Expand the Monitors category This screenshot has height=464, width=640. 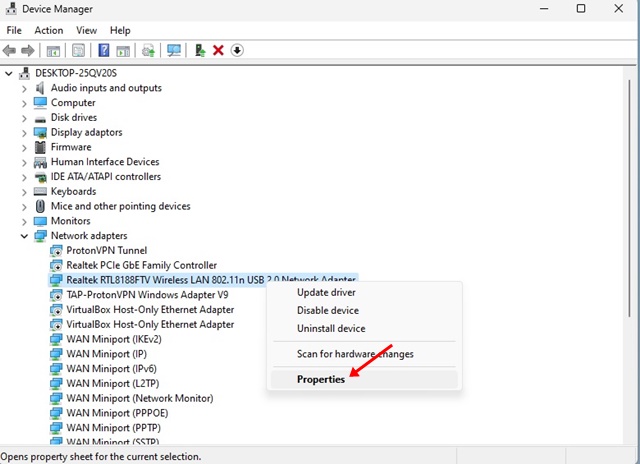coord(24,221)
